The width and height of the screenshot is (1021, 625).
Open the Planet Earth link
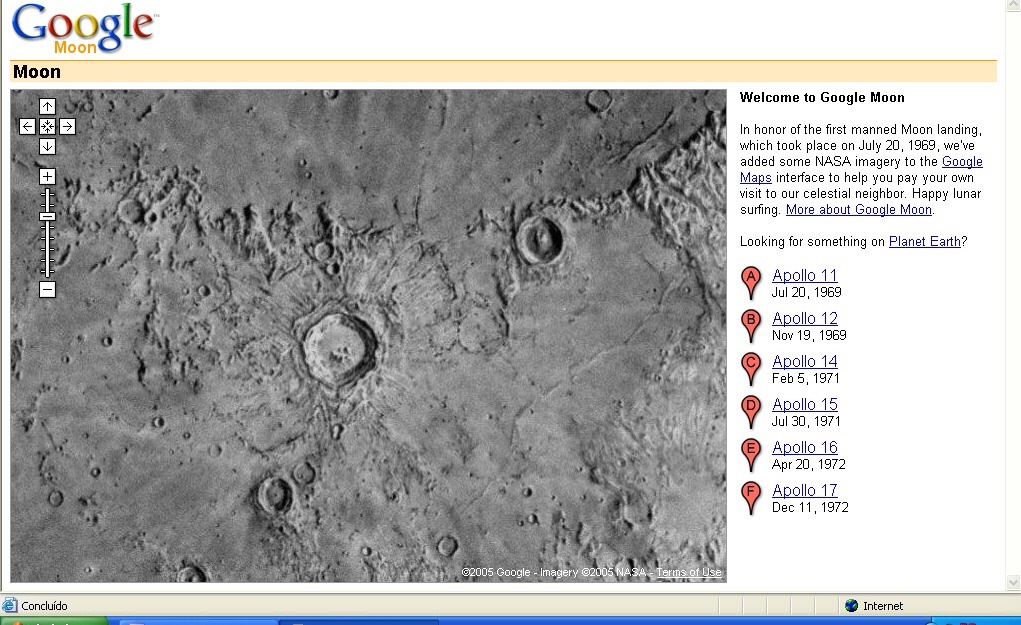(x=925, y=242)
